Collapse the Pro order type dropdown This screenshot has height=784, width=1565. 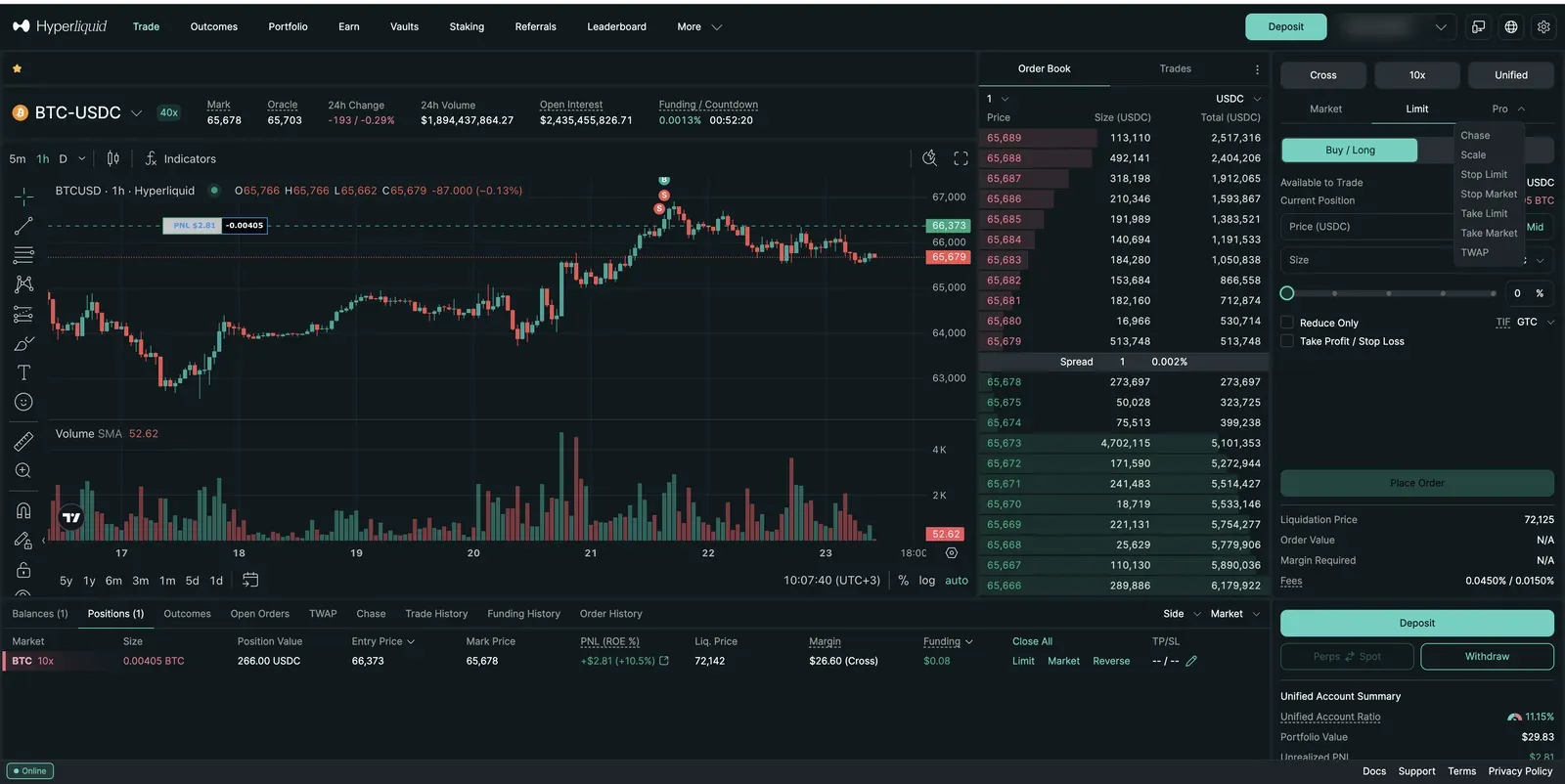tap(1508, 109)
